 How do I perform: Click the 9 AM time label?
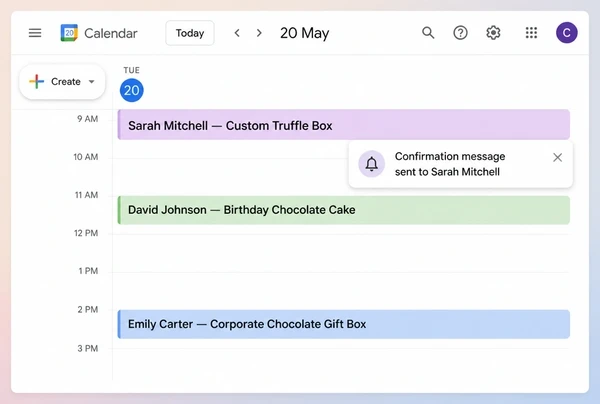click(88, 119)
